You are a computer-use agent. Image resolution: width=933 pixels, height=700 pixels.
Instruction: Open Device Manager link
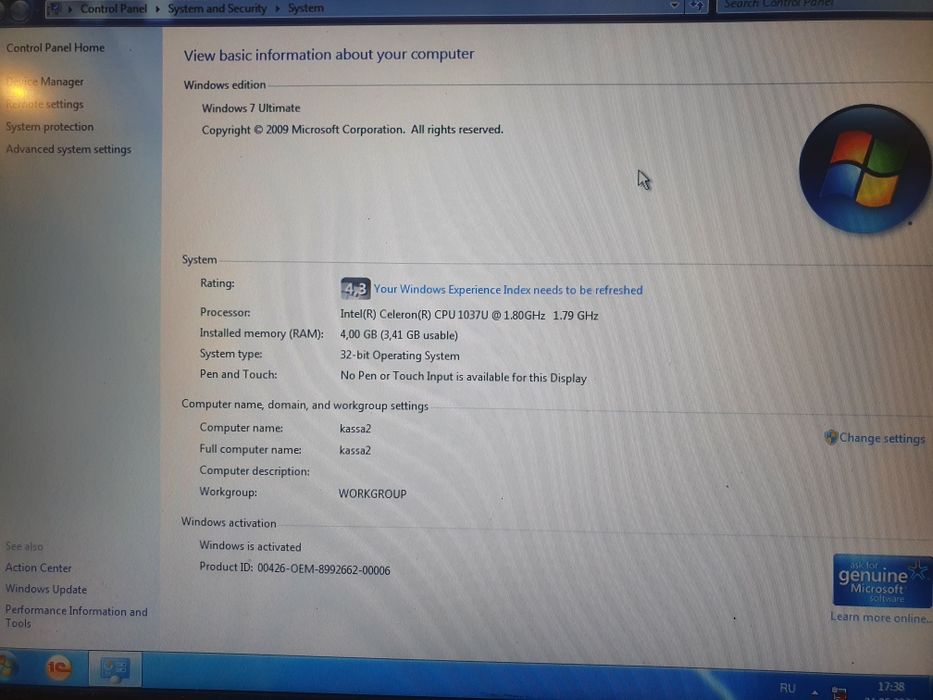click(x=45, y=82)
